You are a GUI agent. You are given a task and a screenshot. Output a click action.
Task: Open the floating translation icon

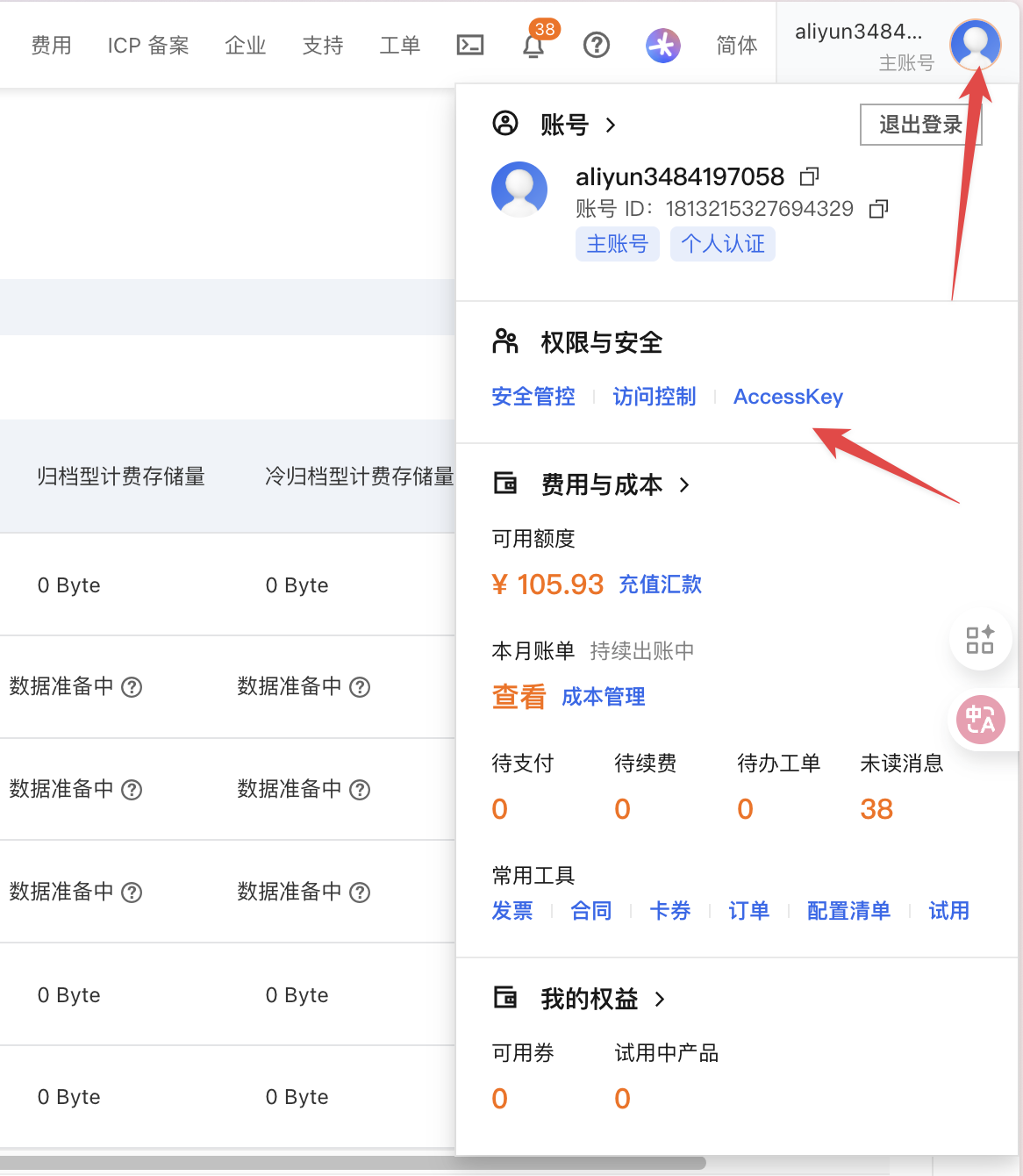pyautogui.click(x=981, y=720)
